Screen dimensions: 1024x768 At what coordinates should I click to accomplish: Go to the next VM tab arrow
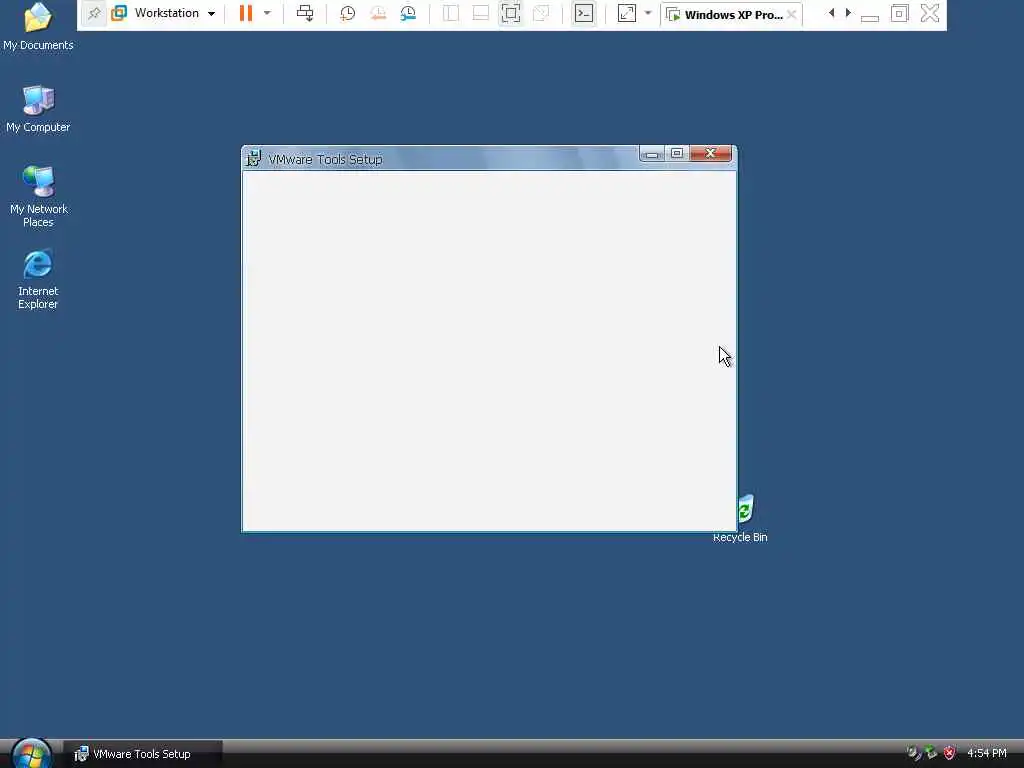(848, 13)
